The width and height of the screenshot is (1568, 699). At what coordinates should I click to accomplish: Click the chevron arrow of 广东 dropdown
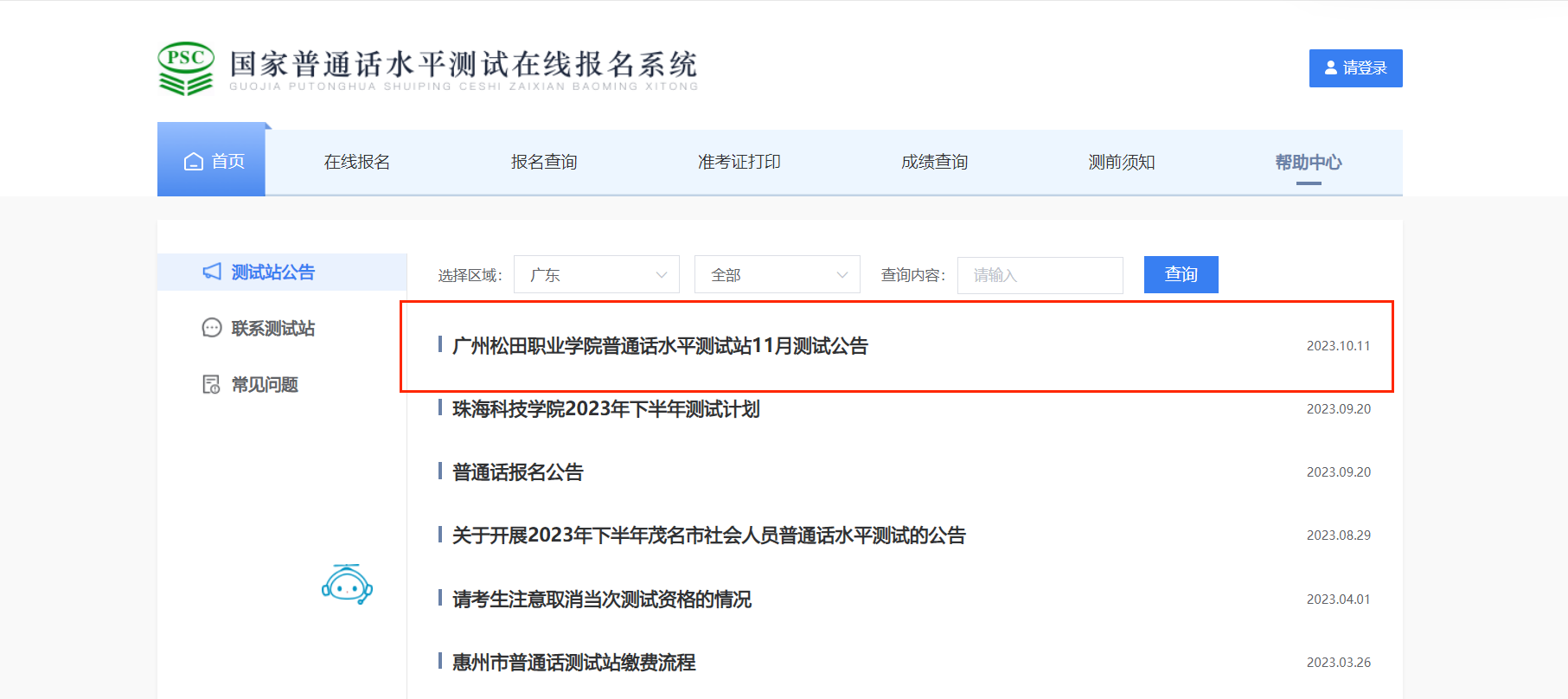(x=662, y=275)
